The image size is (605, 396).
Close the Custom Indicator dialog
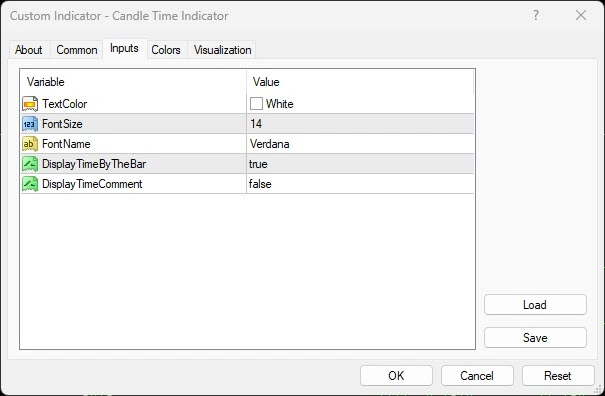[581, 15]
